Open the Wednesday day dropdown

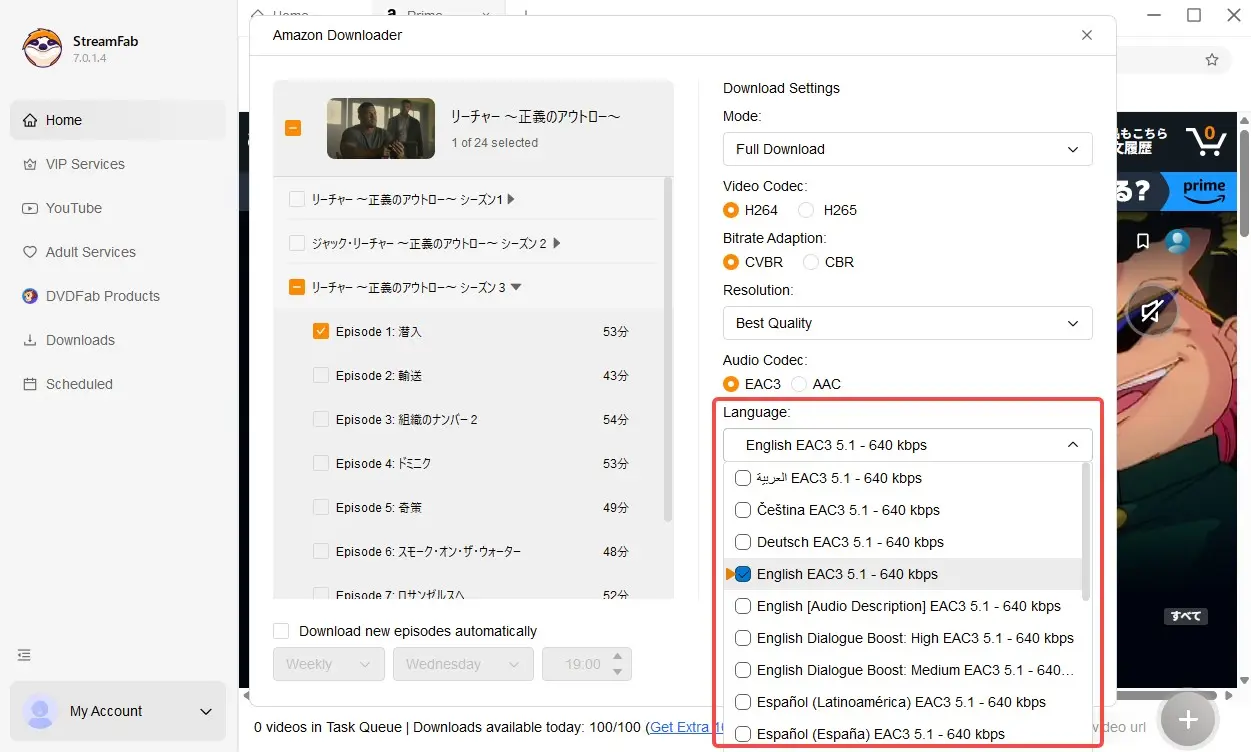463,664
